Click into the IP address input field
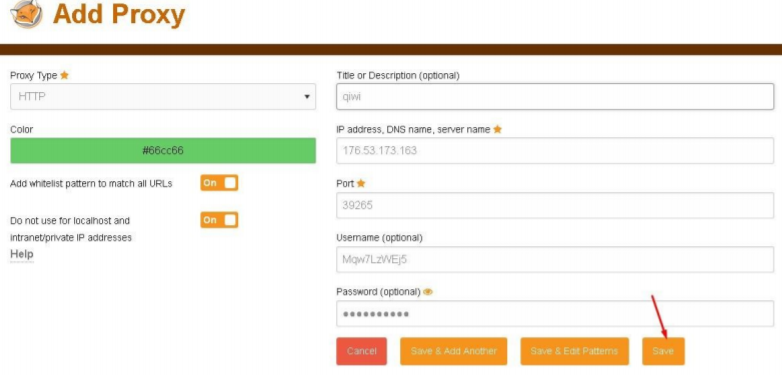 [555, 151]
